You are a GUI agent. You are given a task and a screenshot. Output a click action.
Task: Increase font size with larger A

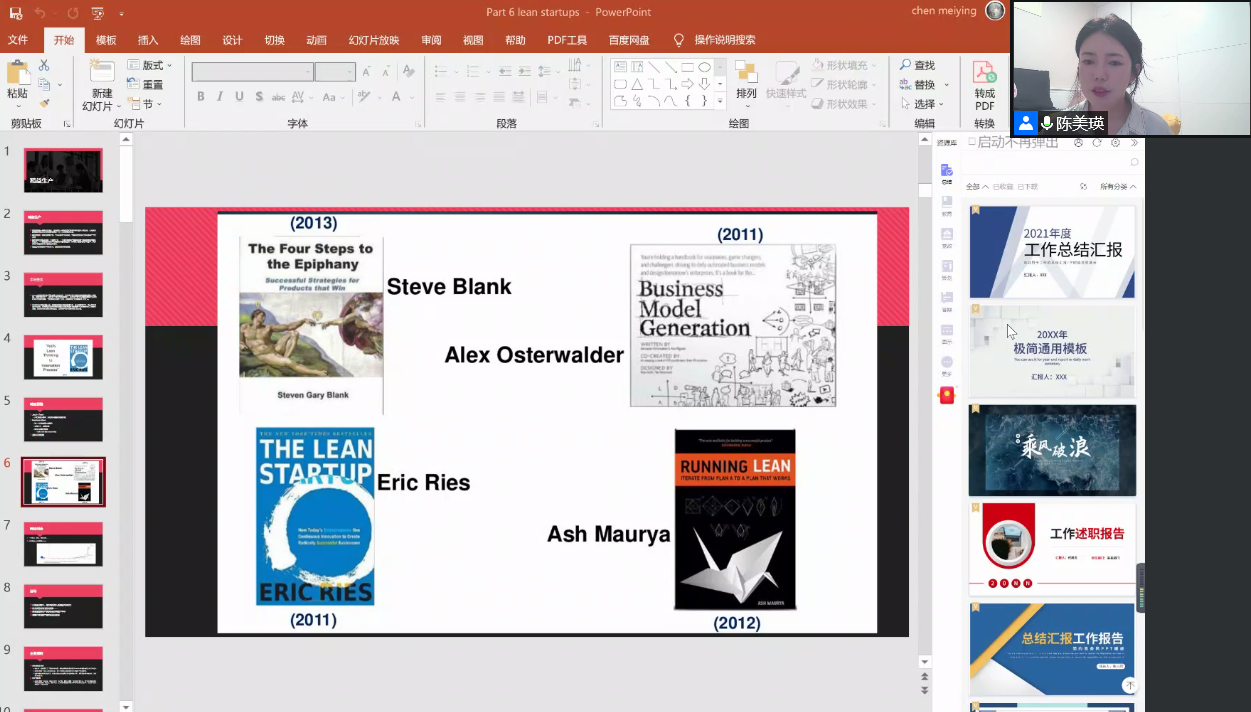(367, 72)
